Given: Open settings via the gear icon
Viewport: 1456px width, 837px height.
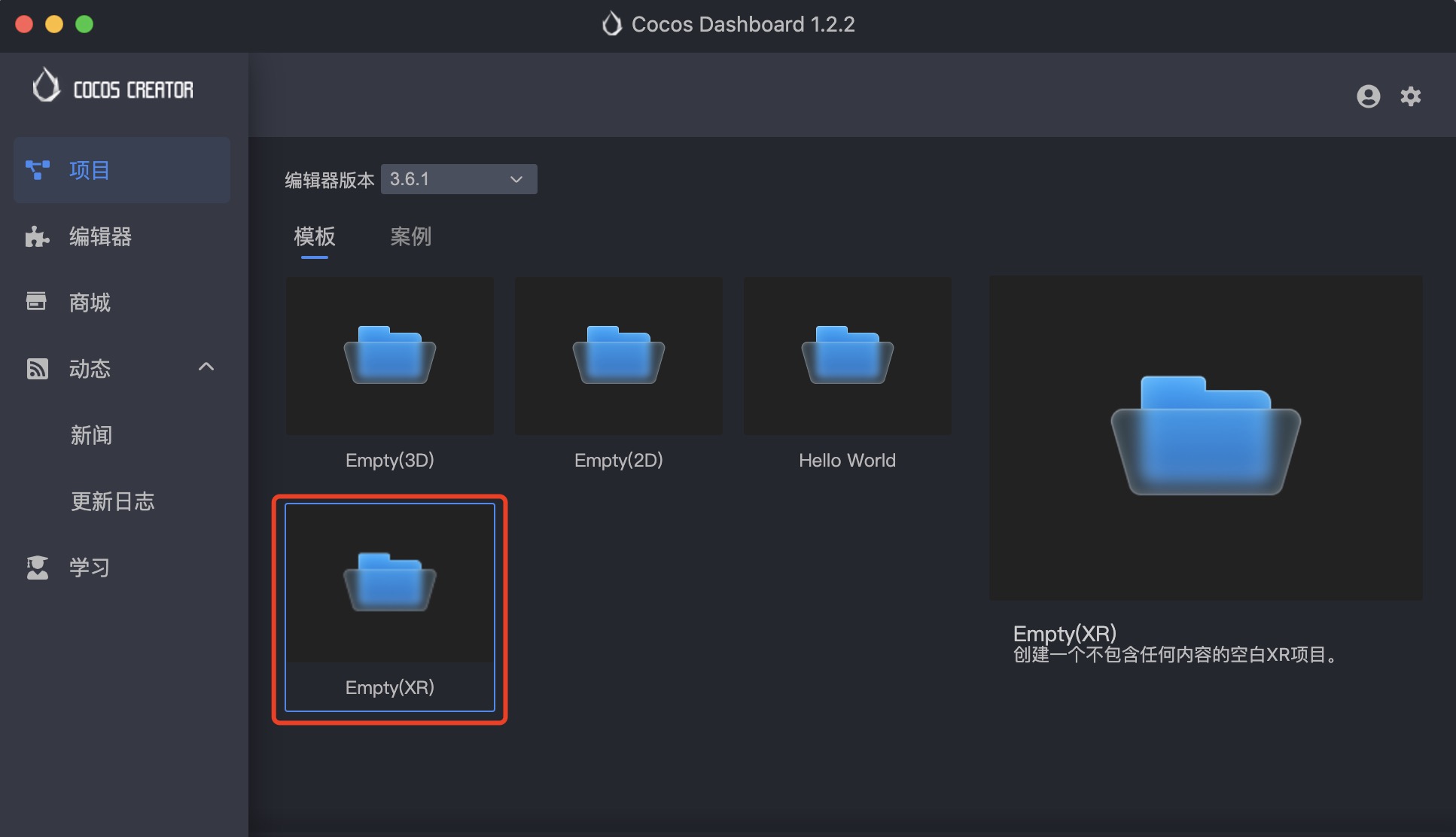Looking at the screenshot, I should 1410,96.
